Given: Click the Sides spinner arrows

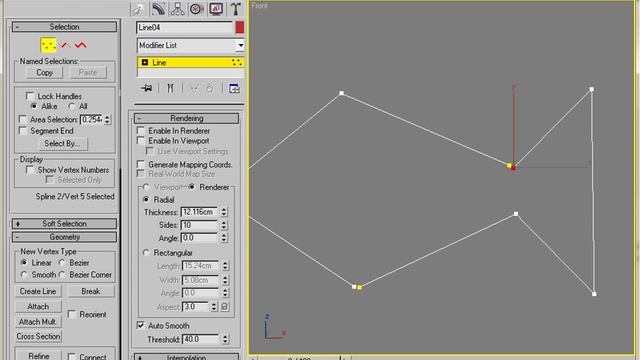Looking at the screenshot, I should pyautogui.click(x=224, y=225).
